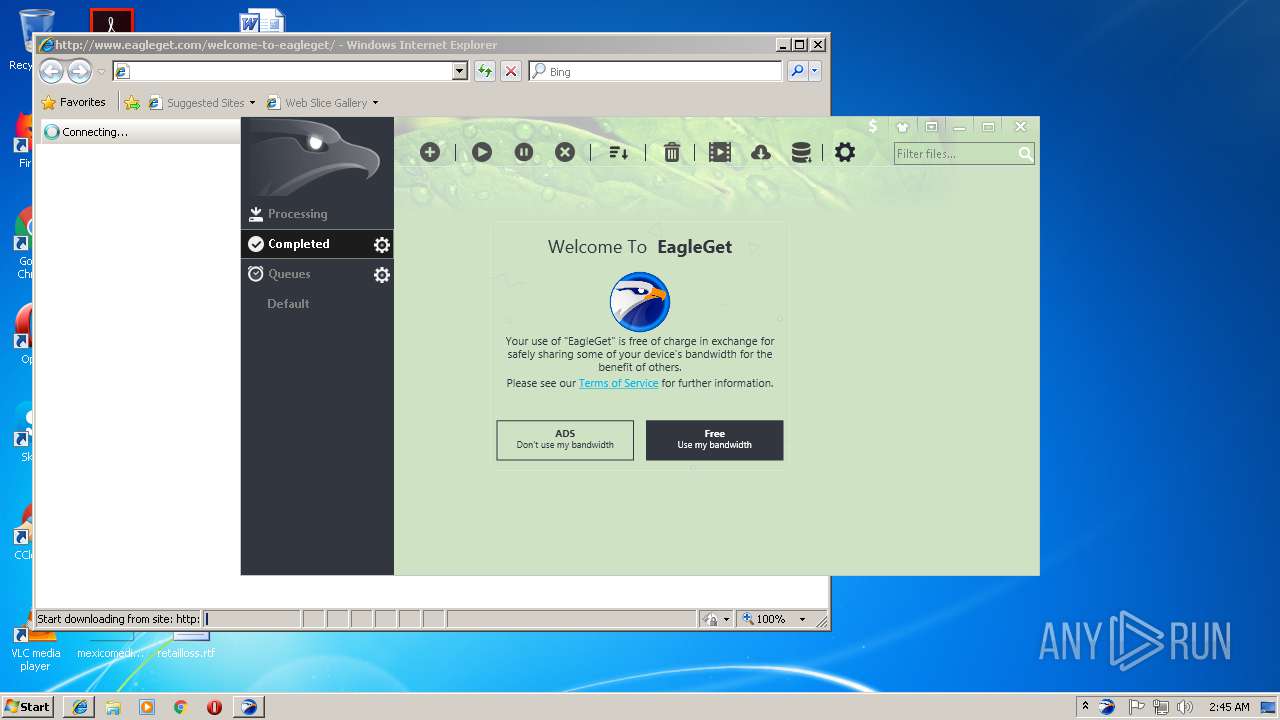Screen dimensions: 1280x720
Task: Open Internet Explorer from the taskbar
Action: coord(80,706)
